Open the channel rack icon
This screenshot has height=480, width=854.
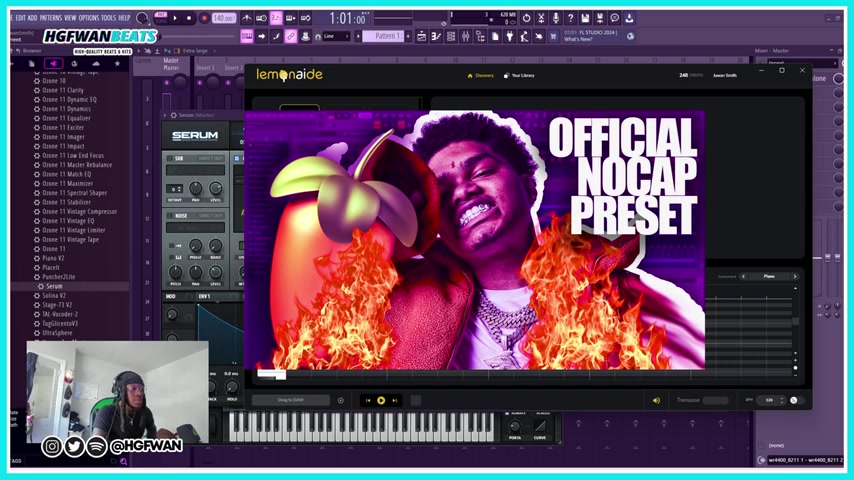[x=451, y=36]
